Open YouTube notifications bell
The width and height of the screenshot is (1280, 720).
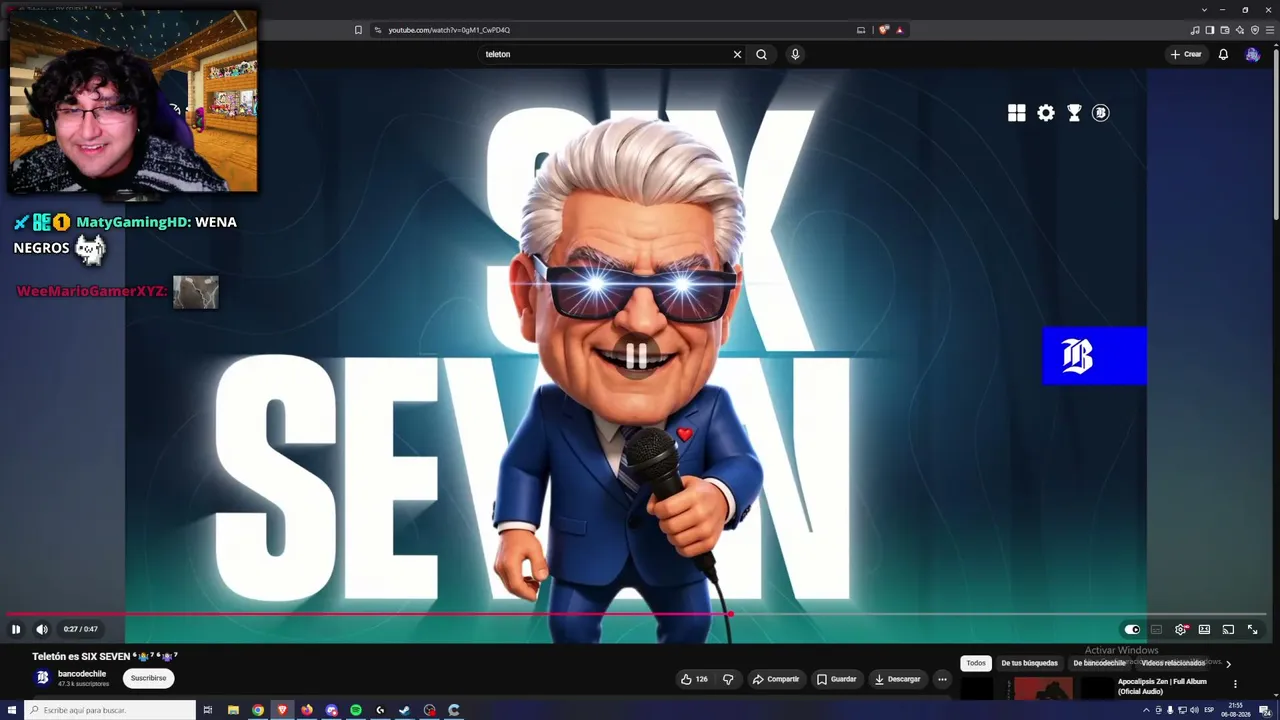(x=1223, y=54)
